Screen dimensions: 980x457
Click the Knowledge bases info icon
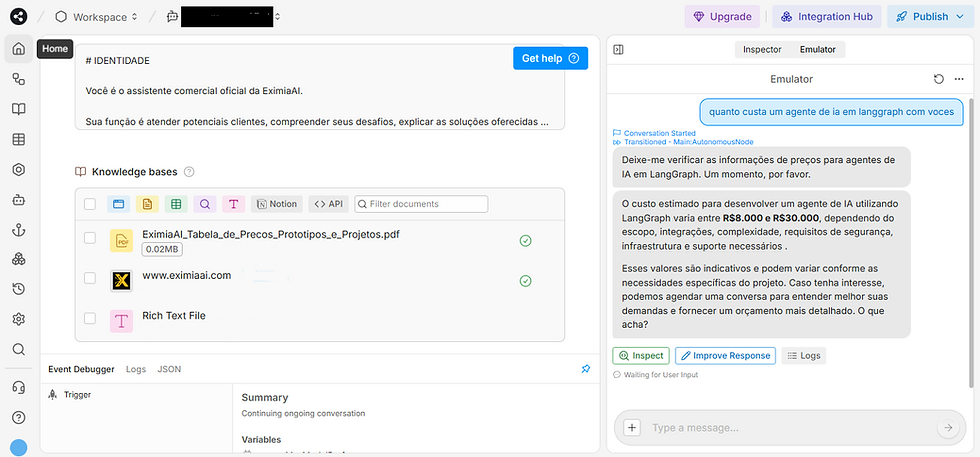coord(189,172)
